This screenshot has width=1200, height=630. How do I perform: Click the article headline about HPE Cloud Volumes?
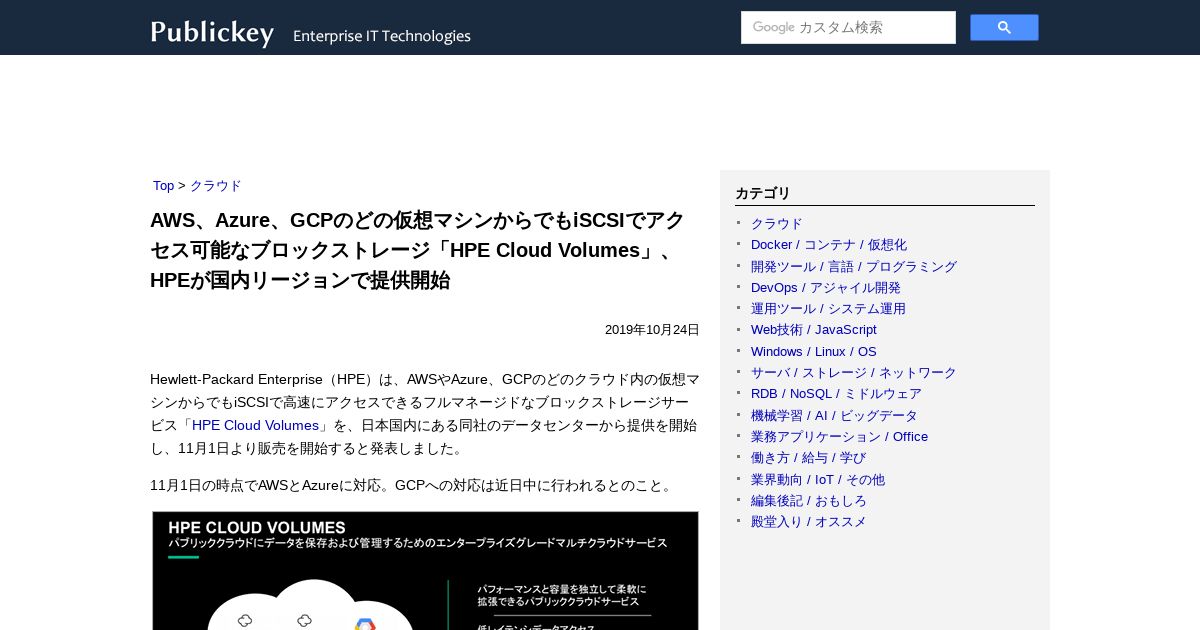pos(418,250)
